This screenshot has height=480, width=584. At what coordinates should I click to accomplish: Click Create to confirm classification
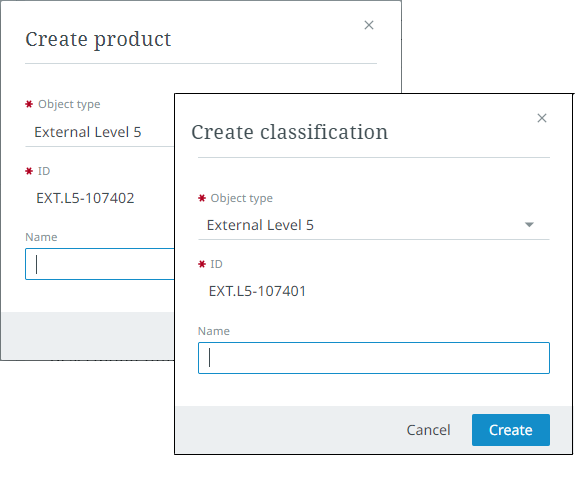tap(511, 430)
